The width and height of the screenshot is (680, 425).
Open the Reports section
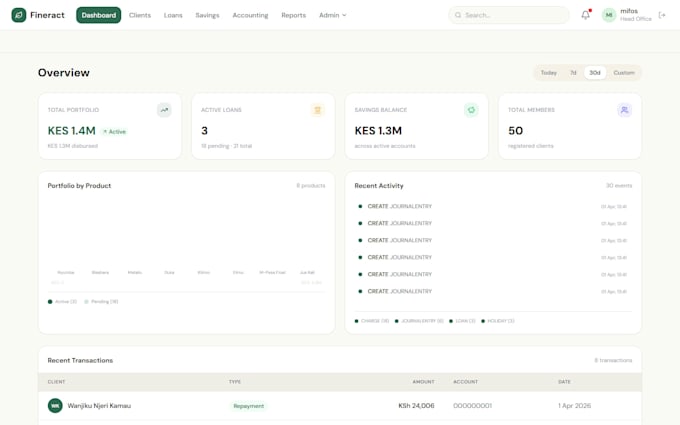(294, 15)
